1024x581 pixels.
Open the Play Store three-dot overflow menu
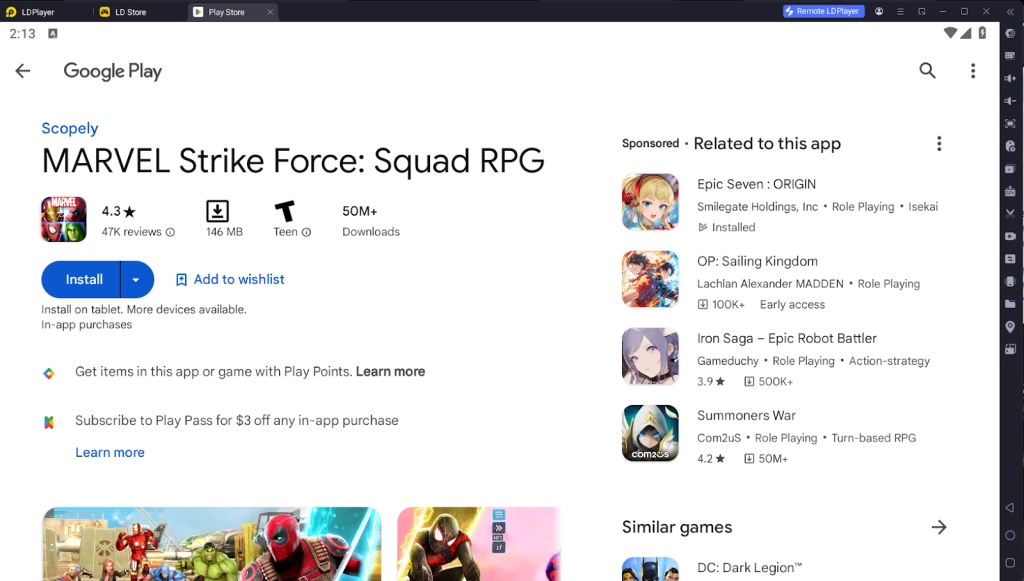pyautogui.click(x=972, y=70)
